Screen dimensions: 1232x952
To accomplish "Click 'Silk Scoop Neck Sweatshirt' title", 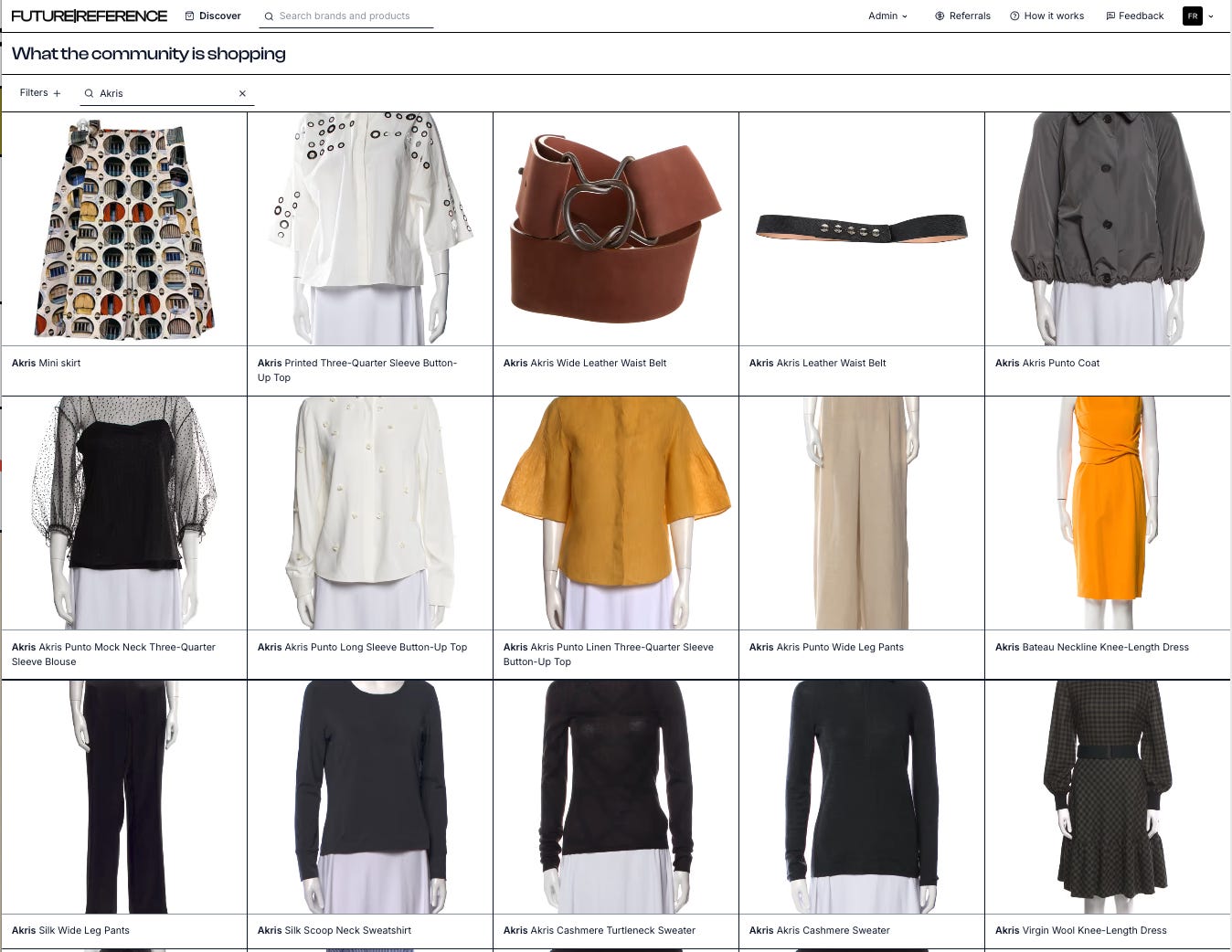I will coord(335,930).
